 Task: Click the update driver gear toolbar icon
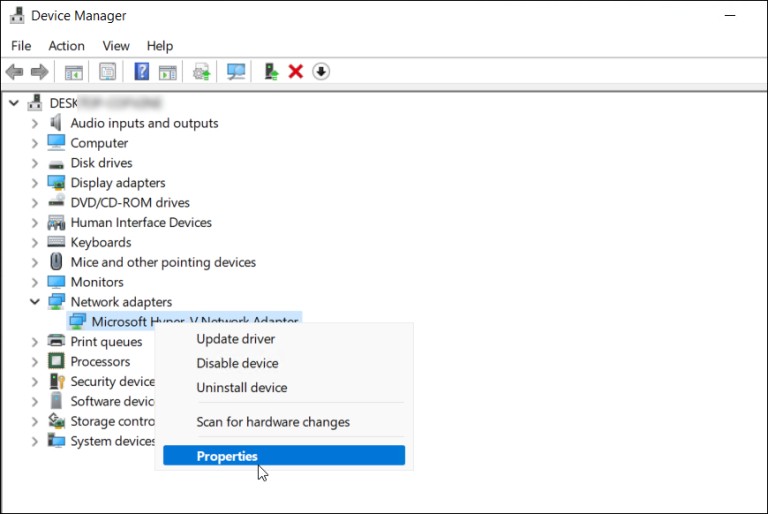pos(201,72)
